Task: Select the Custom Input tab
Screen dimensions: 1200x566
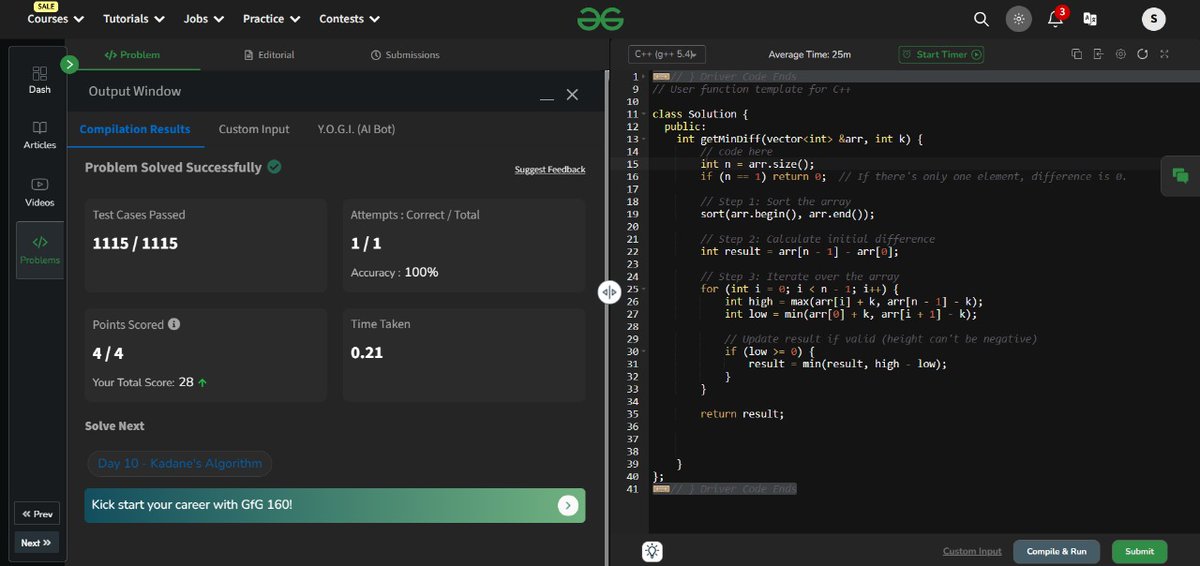Action: (x=254, y=129)
